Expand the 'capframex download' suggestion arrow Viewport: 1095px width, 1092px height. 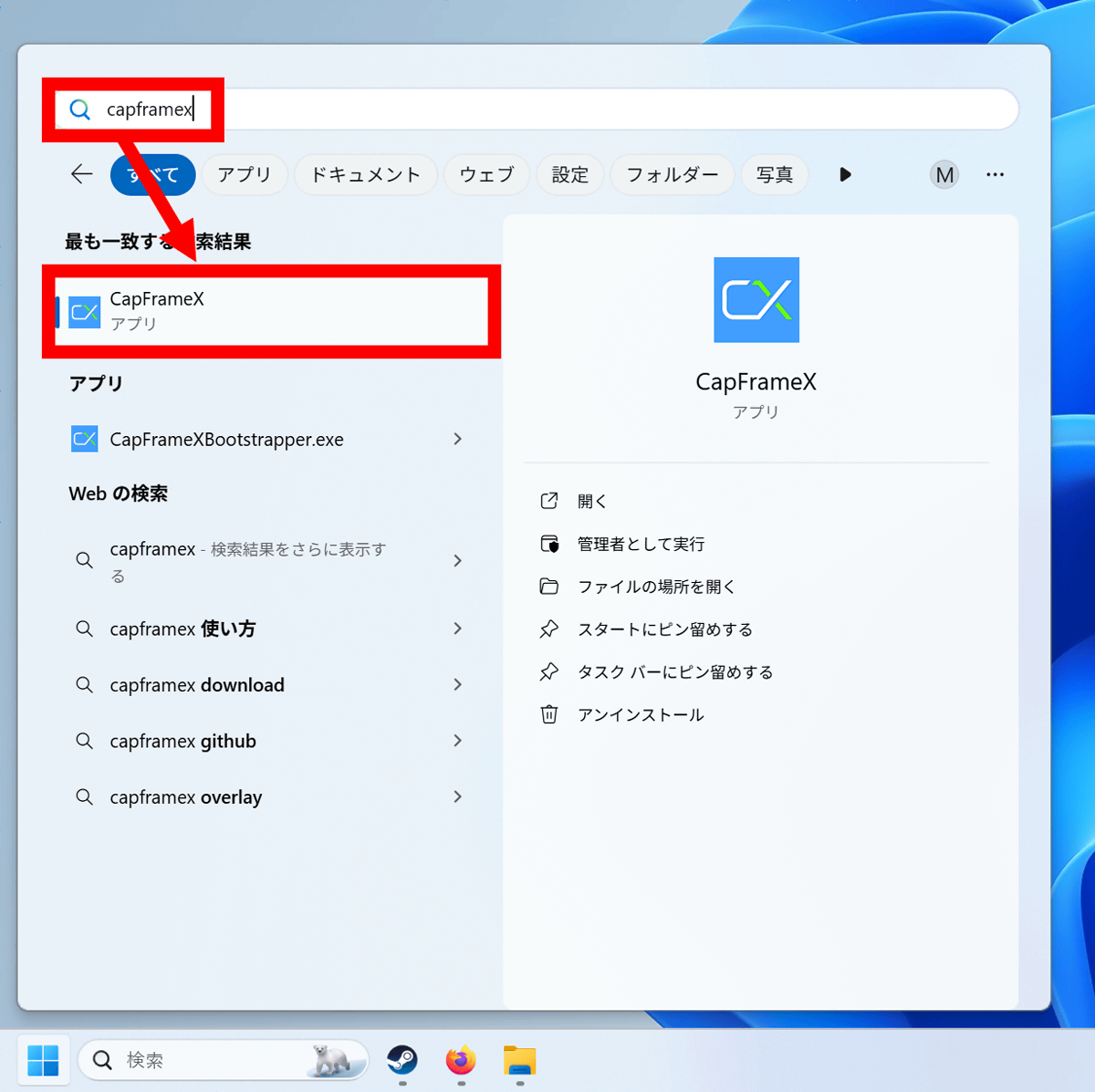tap(457, 685)
